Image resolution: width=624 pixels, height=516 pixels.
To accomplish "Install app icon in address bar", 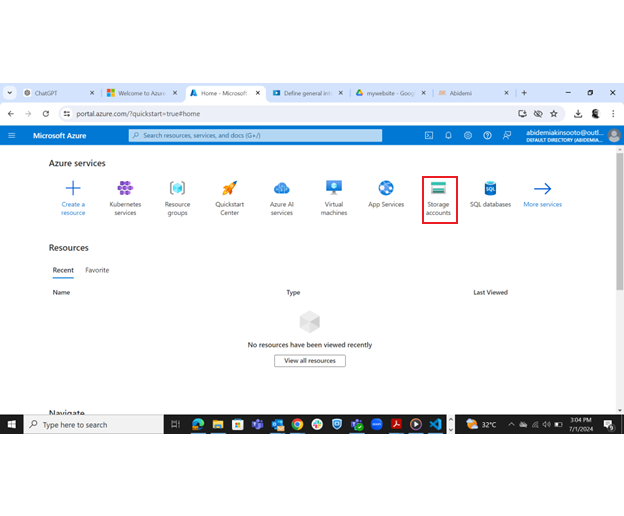I will [523, 114].
